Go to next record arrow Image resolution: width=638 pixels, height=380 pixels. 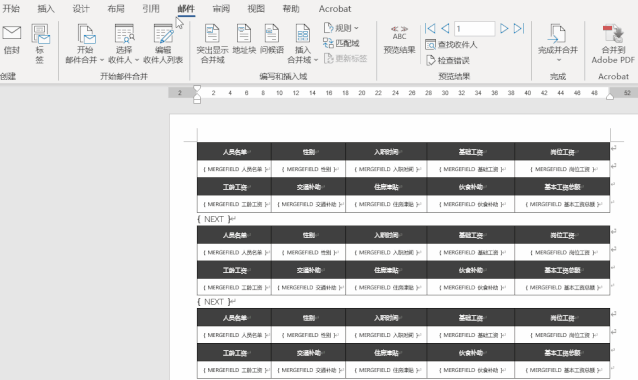[504, 28]
